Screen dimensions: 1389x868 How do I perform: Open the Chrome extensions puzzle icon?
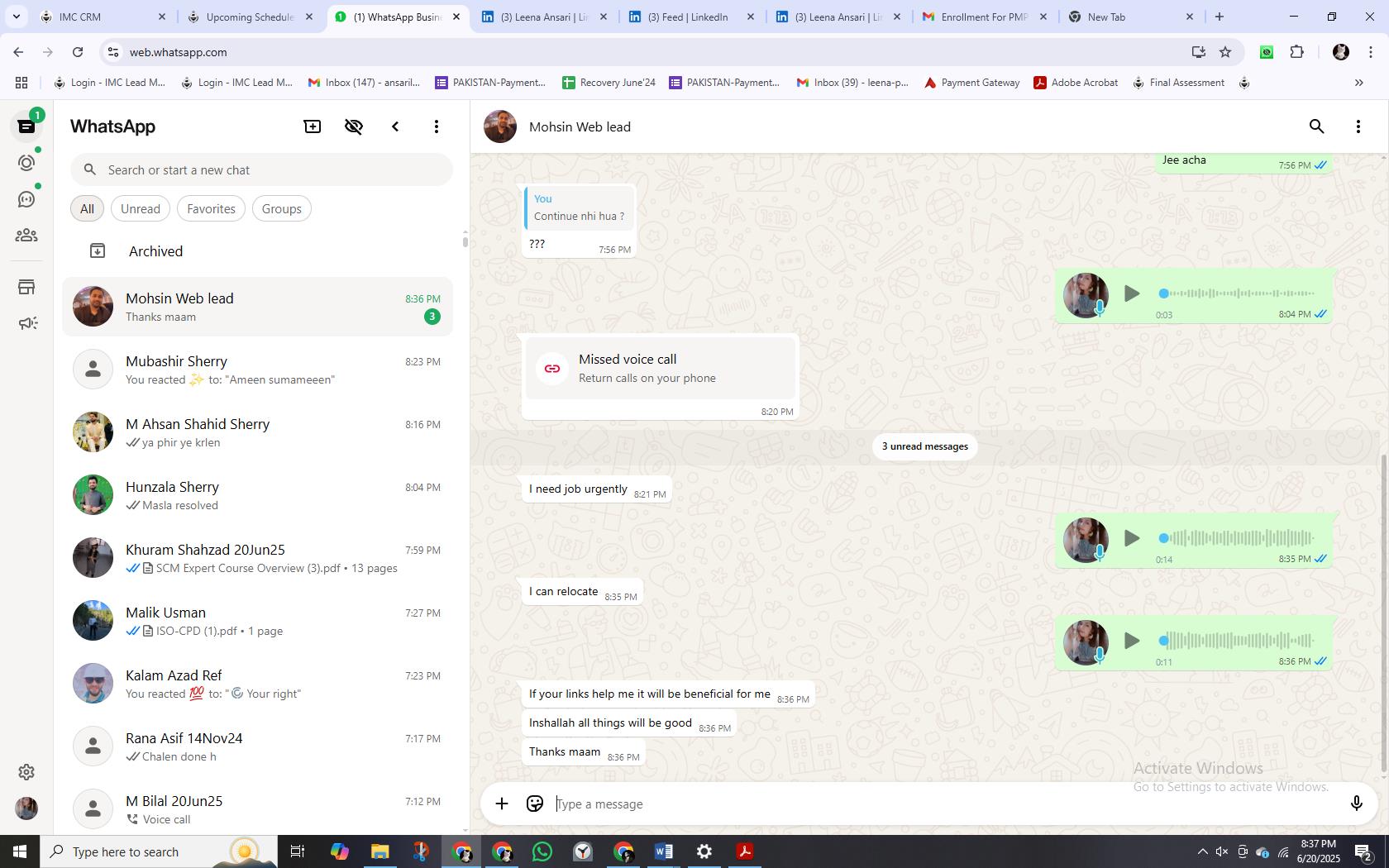[x=1296, y=52]
